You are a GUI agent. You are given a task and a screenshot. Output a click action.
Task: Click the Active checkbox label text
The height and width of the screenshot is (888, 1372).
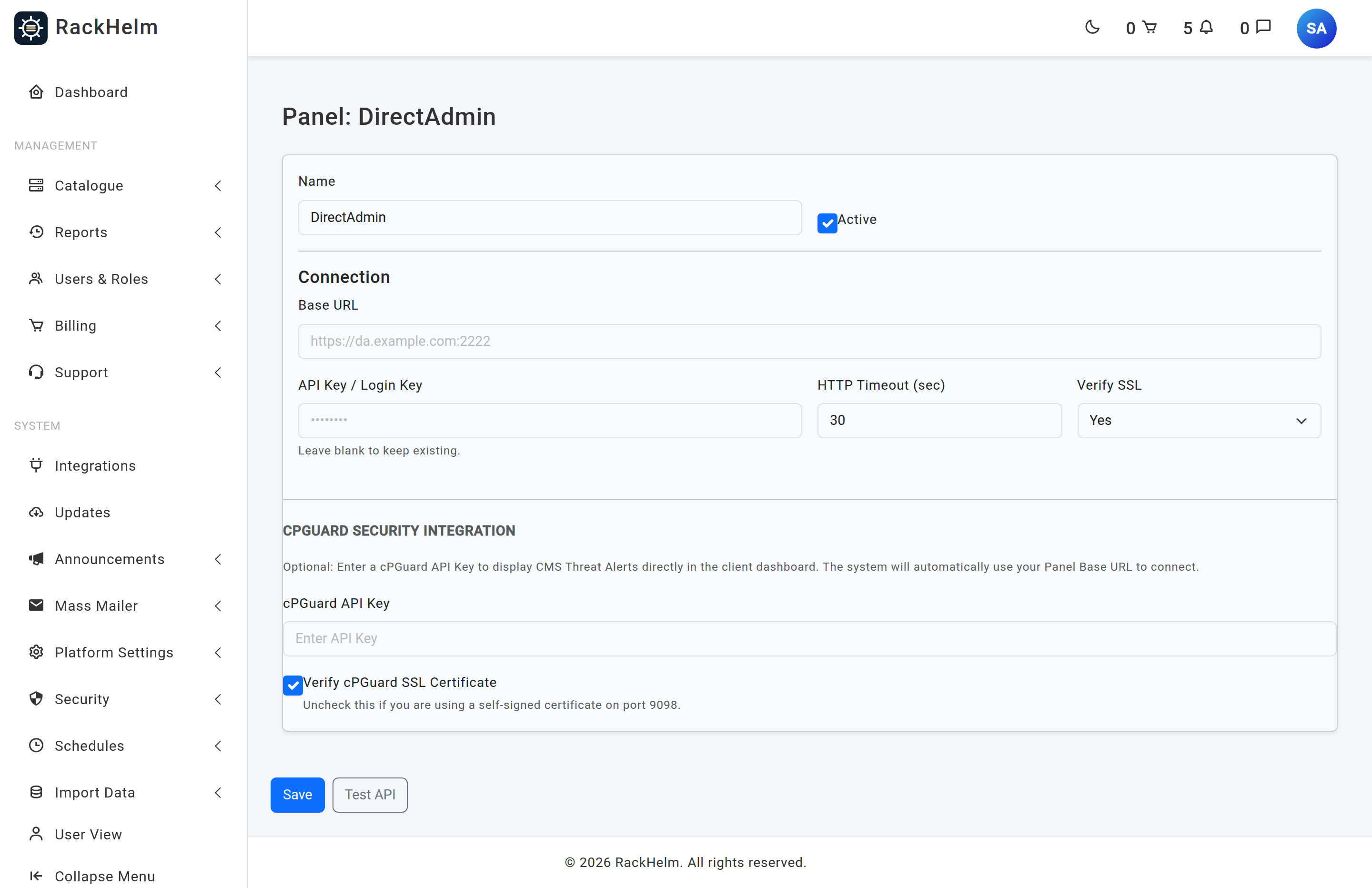(x=857, y=219)
